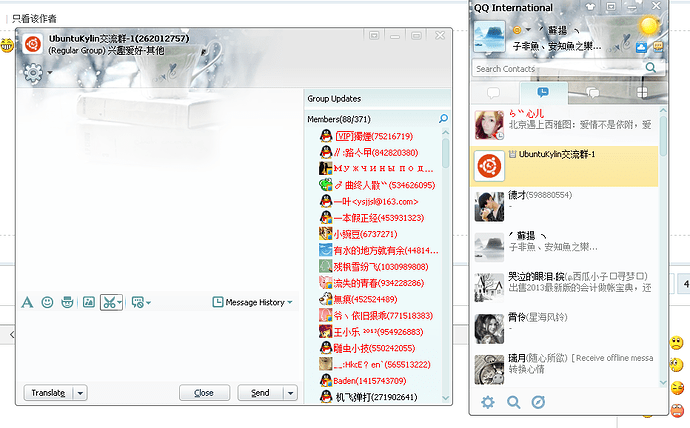Click the sad yellow emoji at right edge
Screen dimensions: 690x428
[x=676, y=342]
